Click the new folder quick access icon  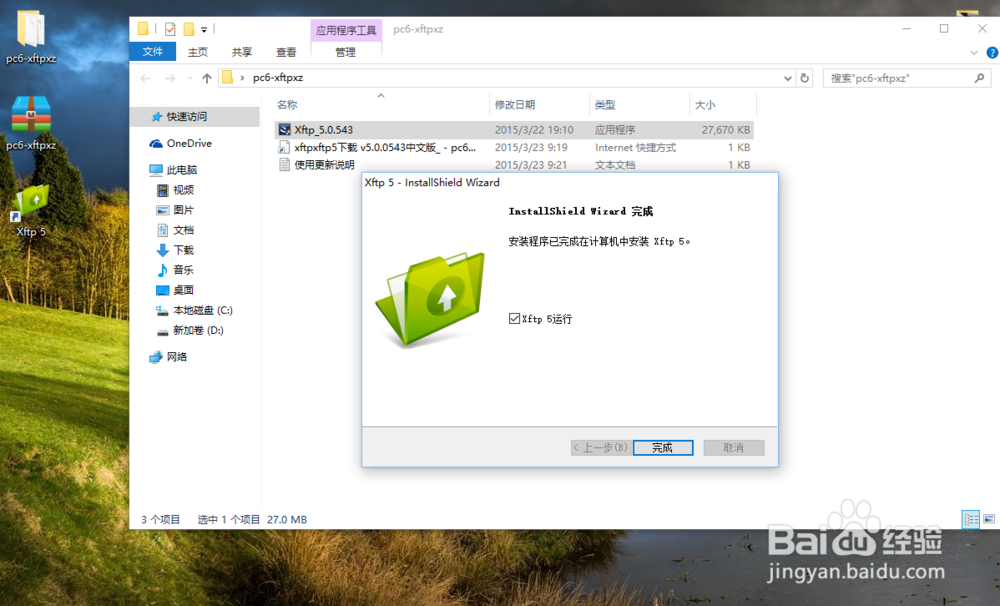(x=189, y=29)
